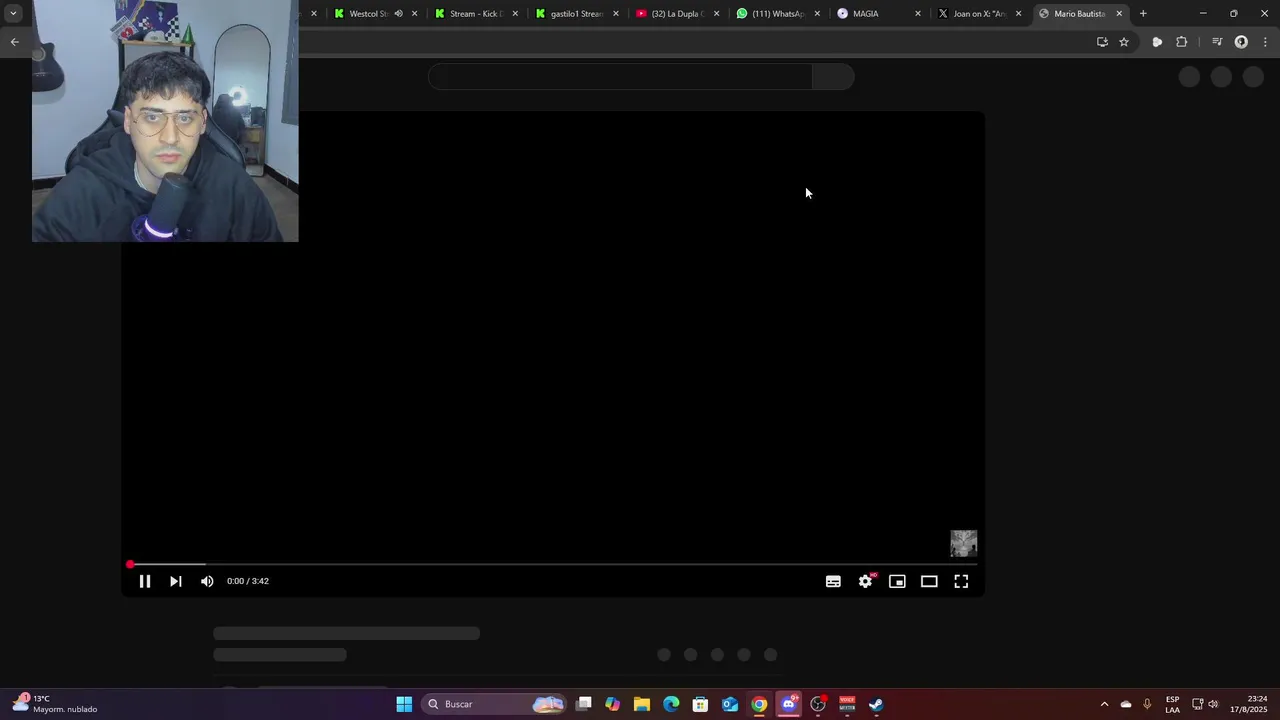Open the Chrome three-dot menu
The height and width of the screenshot is (720, 1280).
(x=1266, y=42)
